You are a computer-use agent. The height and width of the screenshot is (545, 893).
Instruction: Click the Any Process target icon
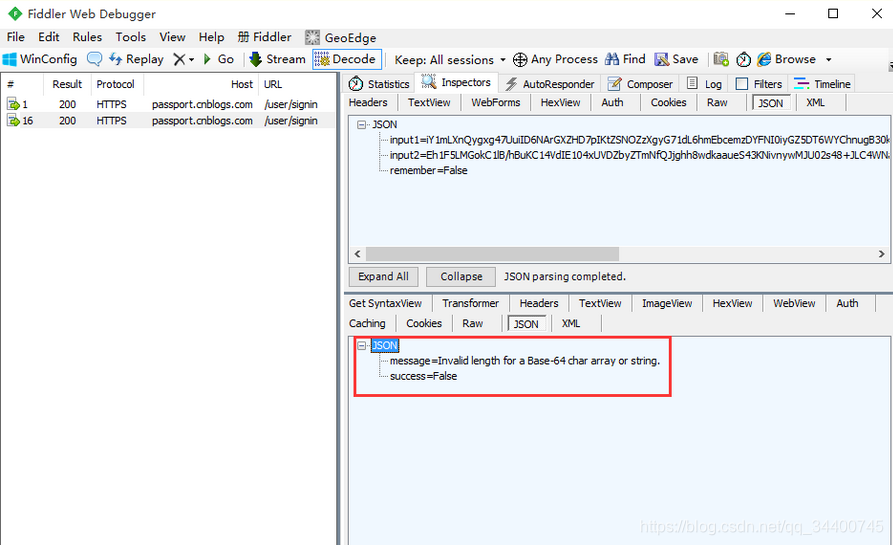(x=520, y=59)
